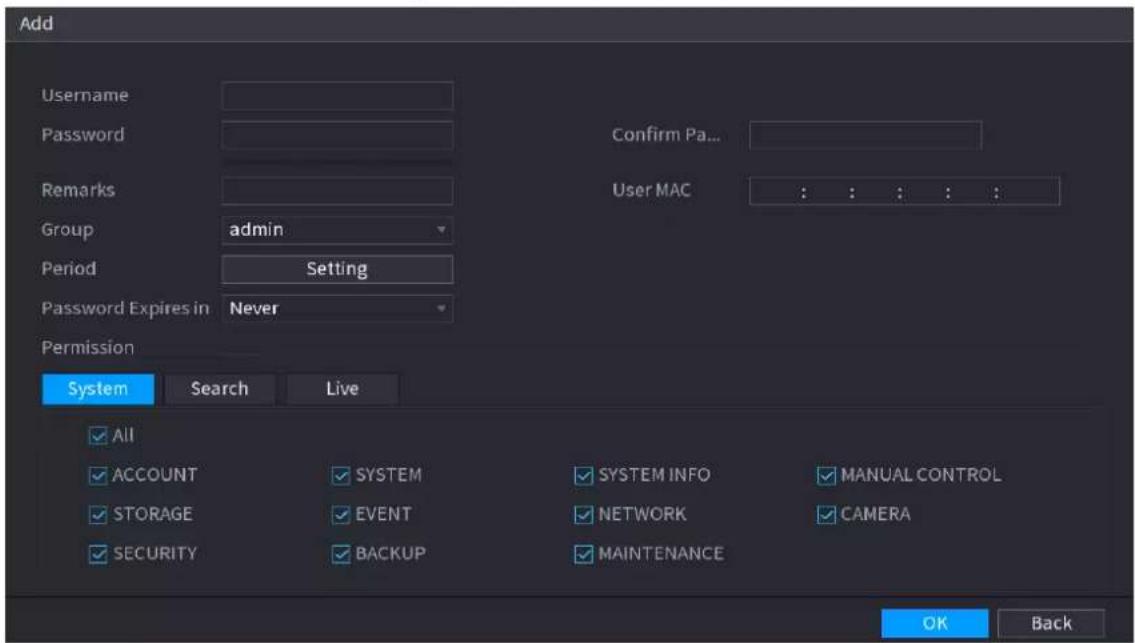
Task: Click the Add dialog title
Action: (x=36, y=23)
